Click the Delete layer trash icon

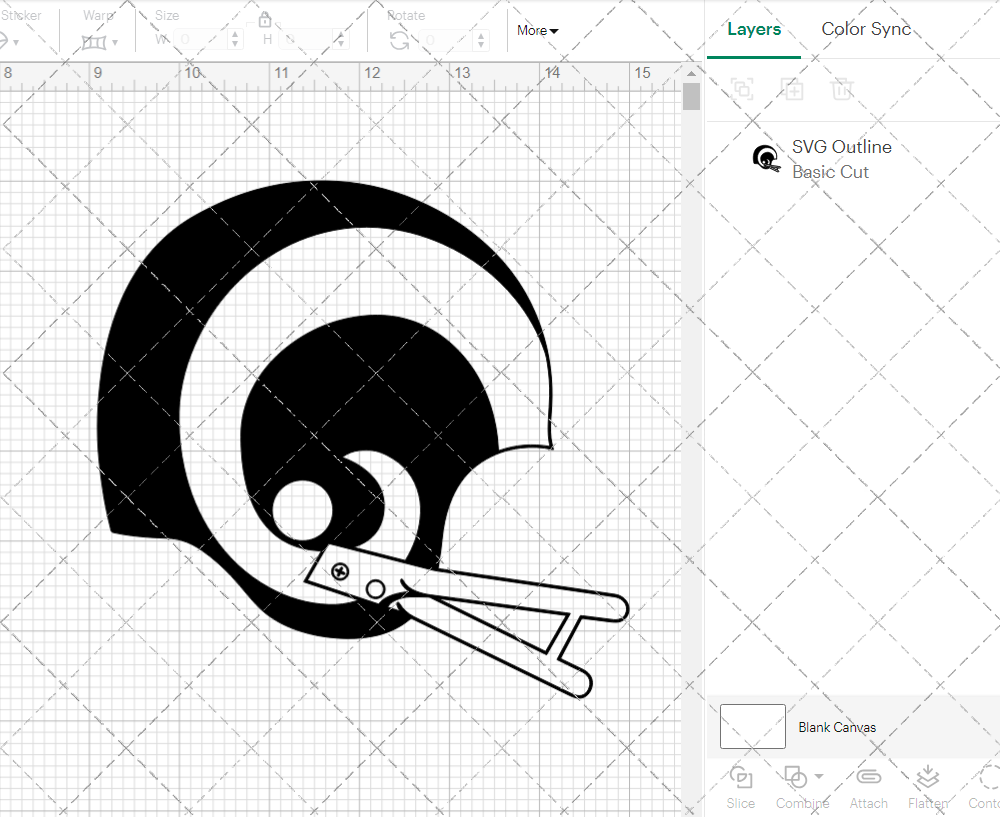coord(842,89)
